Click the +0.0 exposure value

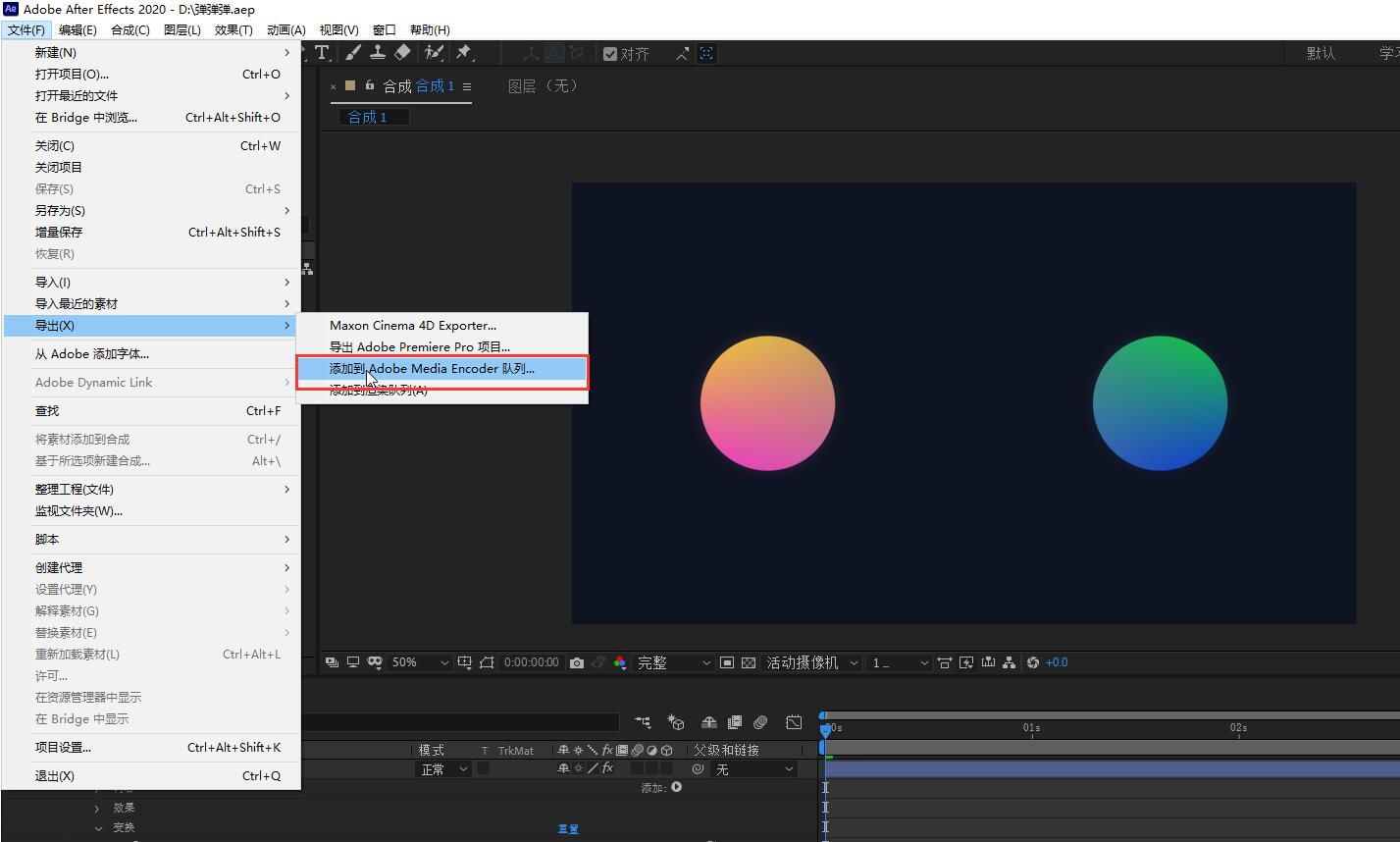click(1057, 662)
